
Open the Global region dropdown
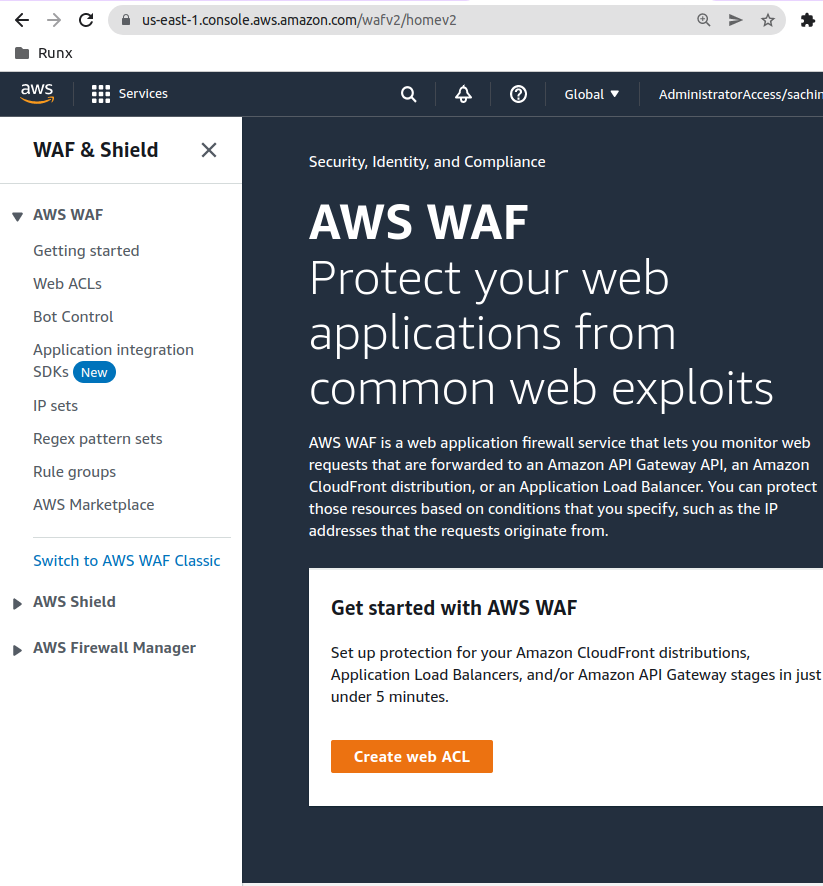click(x=592, y=94)
